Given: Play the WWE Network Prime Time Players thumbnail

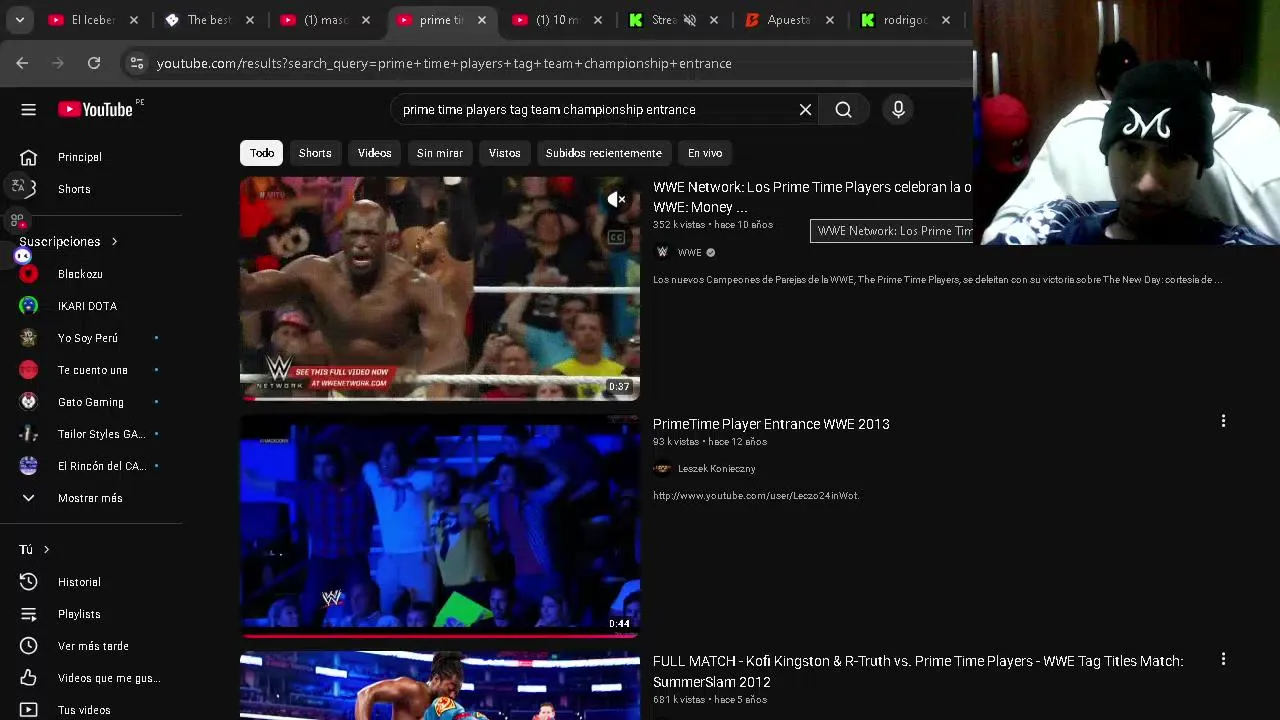Looking at the screenshot, I should tap(440, 289).
